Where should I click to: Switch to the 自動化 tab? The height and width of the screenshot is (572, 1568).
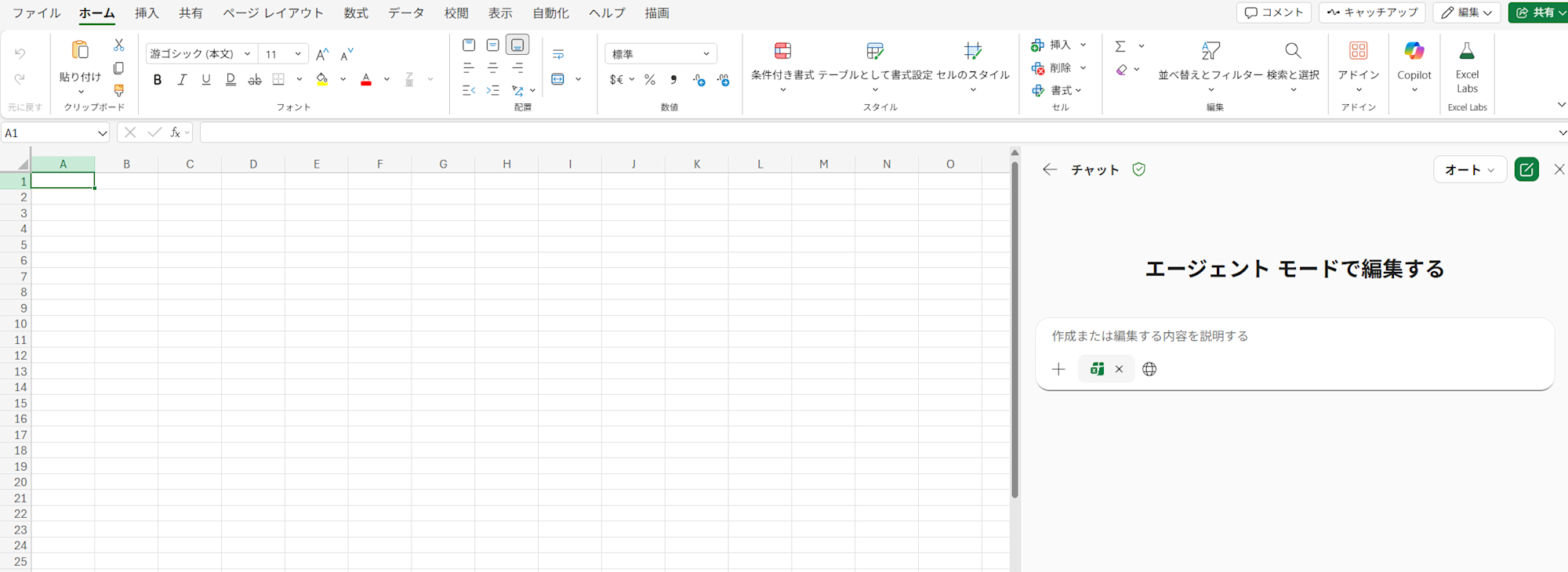(x=550, y=13)
